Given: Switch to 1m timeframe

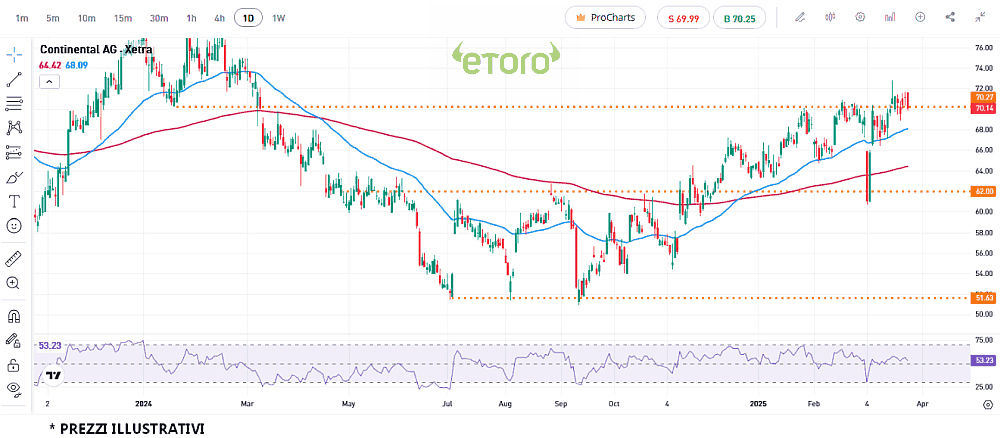Looking at the screenshot, I should (22, 18).
